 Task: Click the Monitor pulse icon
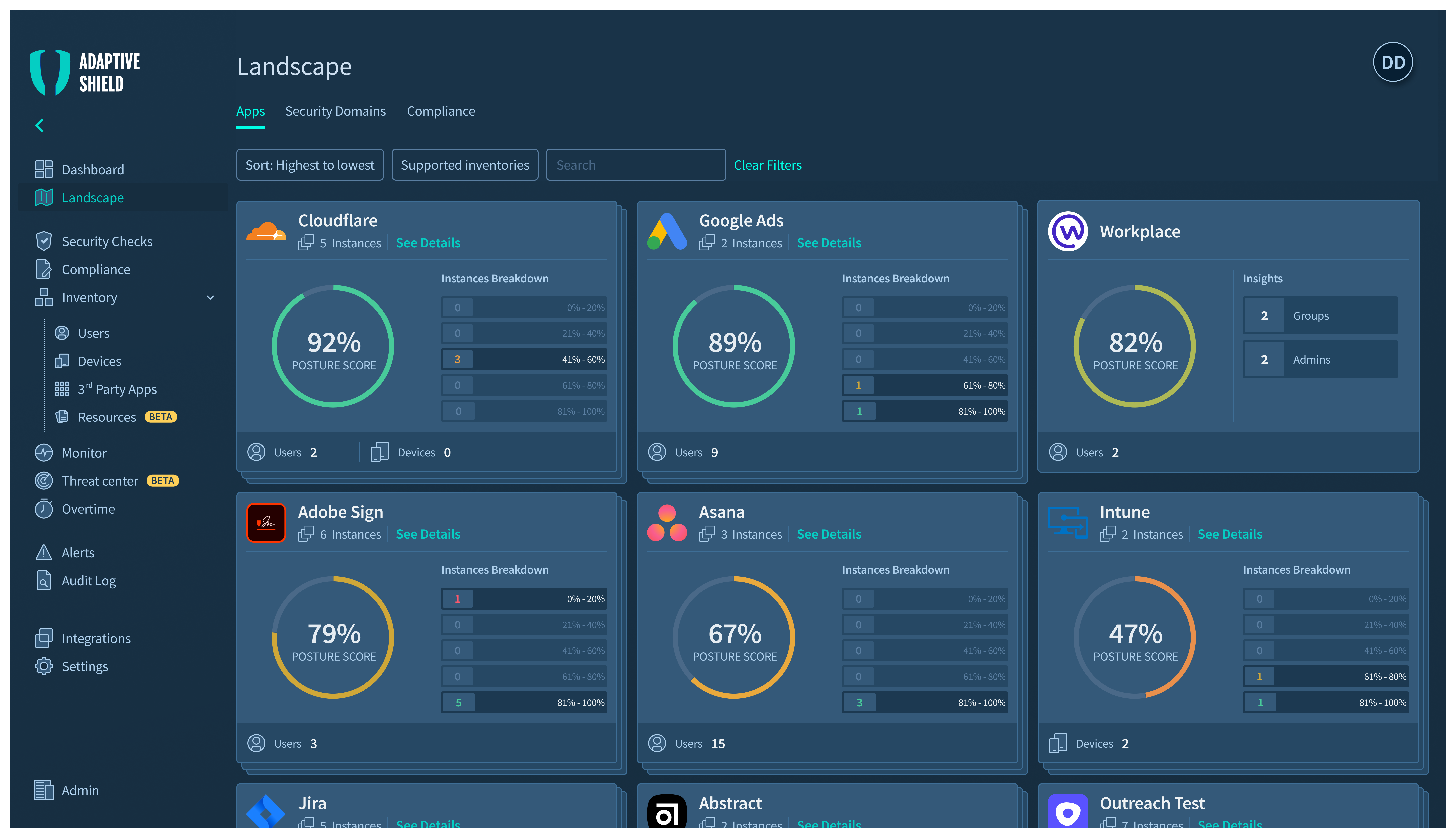pyautogui.click(x=44, y=453)
